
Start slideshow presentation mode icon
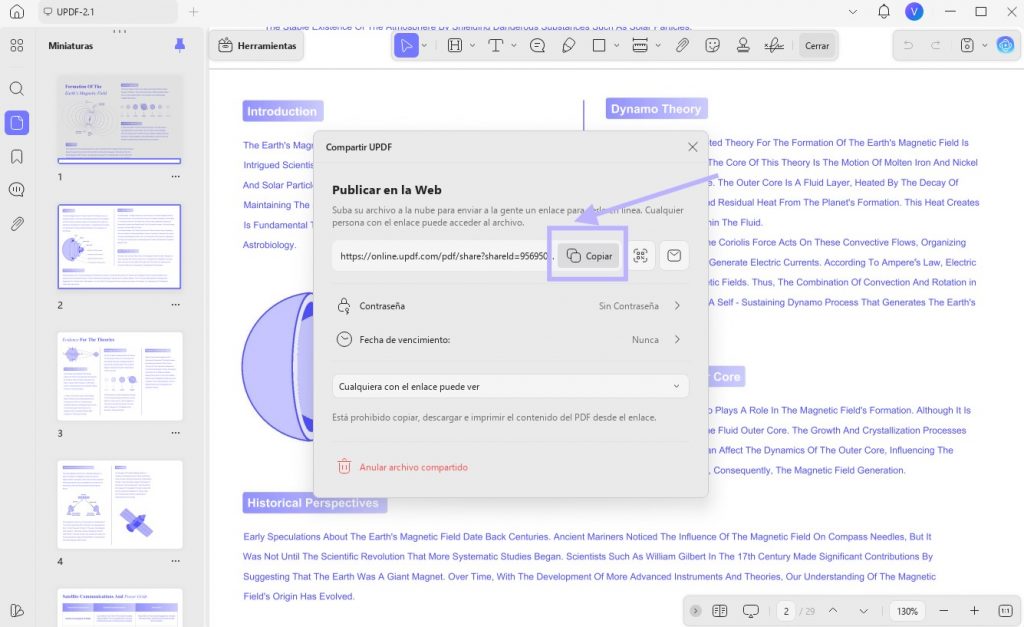click(x=751, y=611)
